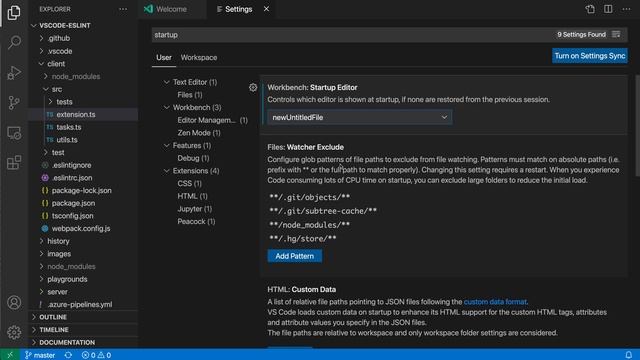Click the Explorer more actions ellipsis
This screenshot has height=360, width=640.
point(123,9)
